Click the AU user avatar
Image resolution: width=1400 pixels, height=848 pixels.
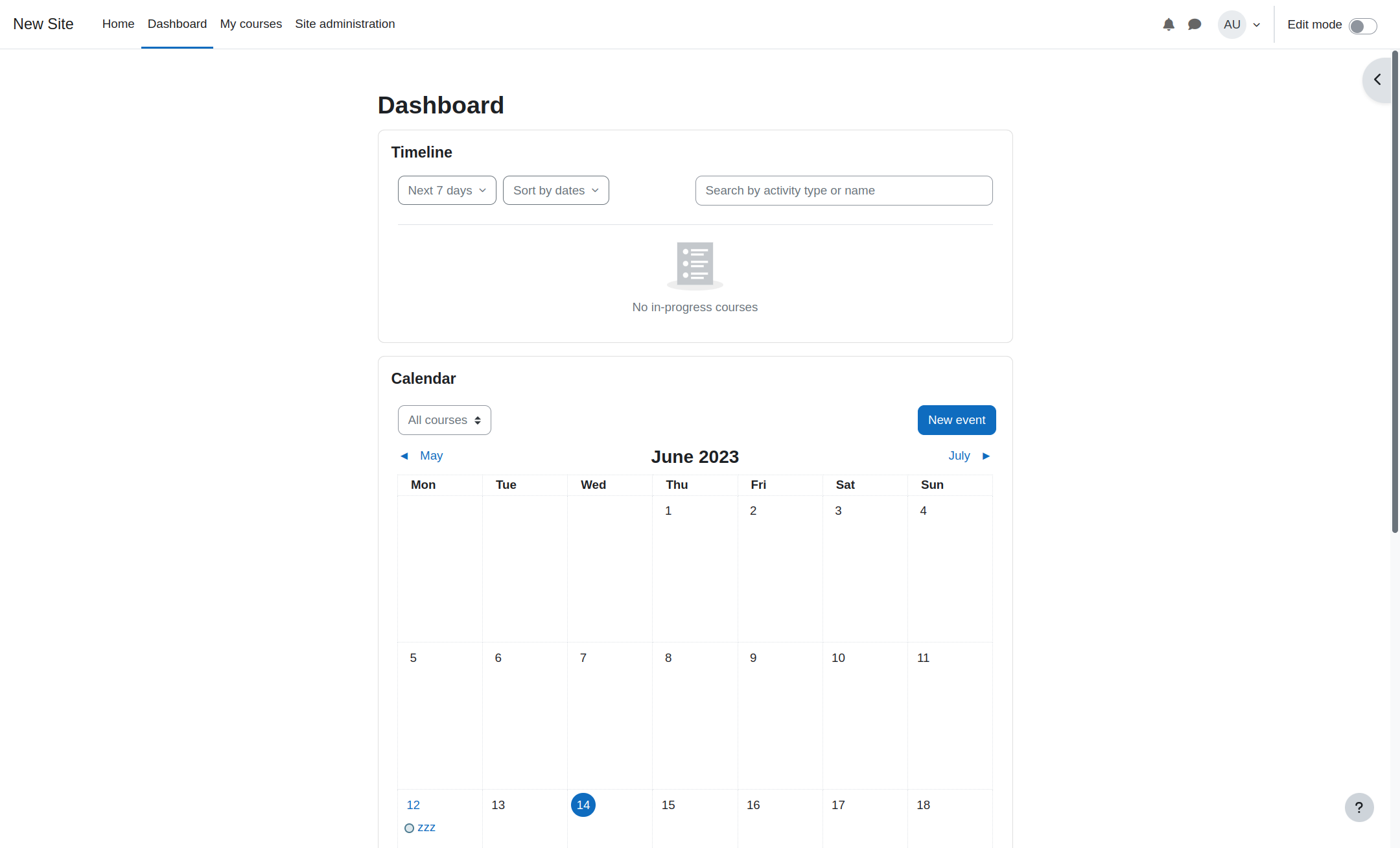(x=1231, y=25)
